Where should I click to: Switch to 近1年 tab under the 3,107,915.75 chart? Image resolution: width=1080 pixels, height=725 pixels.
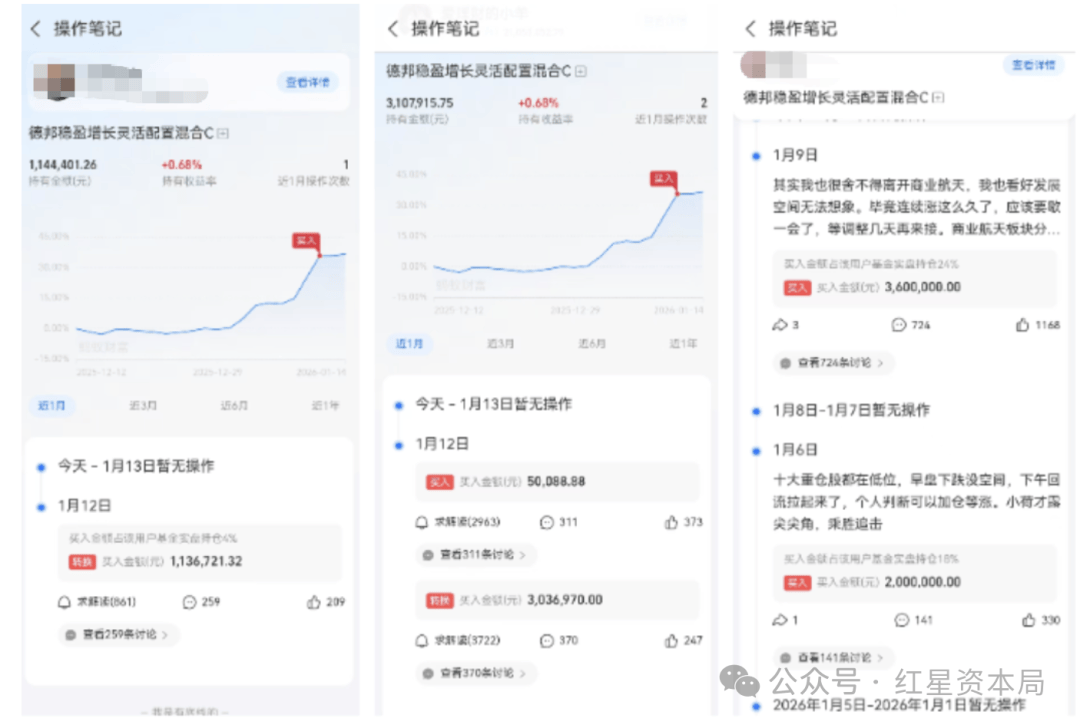(683, 343)
